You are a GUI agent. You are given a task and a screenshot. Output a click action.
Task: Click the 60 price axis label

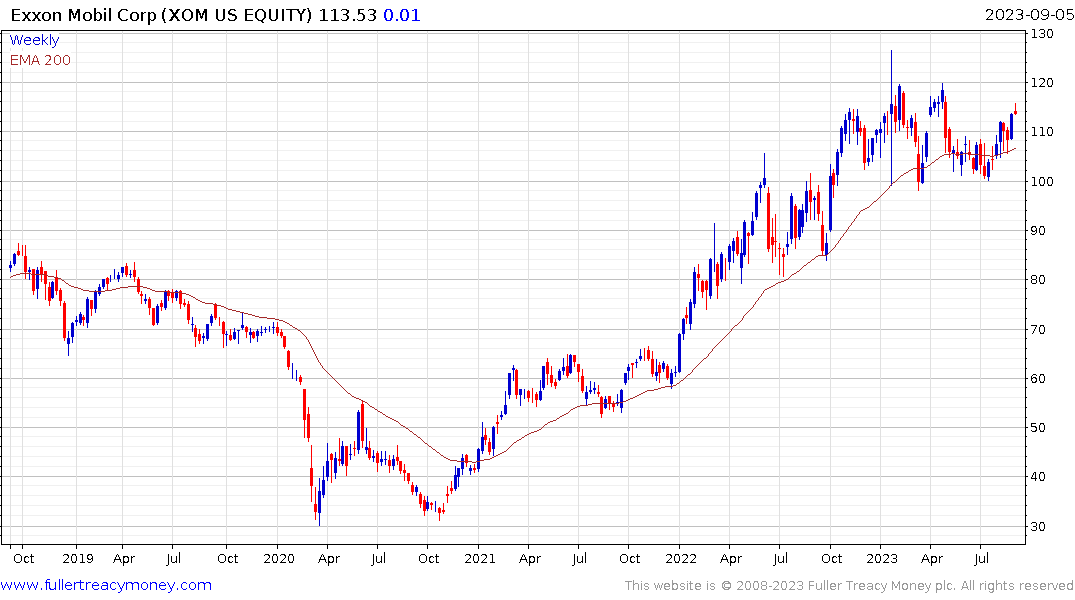[x=1039, y=379]
